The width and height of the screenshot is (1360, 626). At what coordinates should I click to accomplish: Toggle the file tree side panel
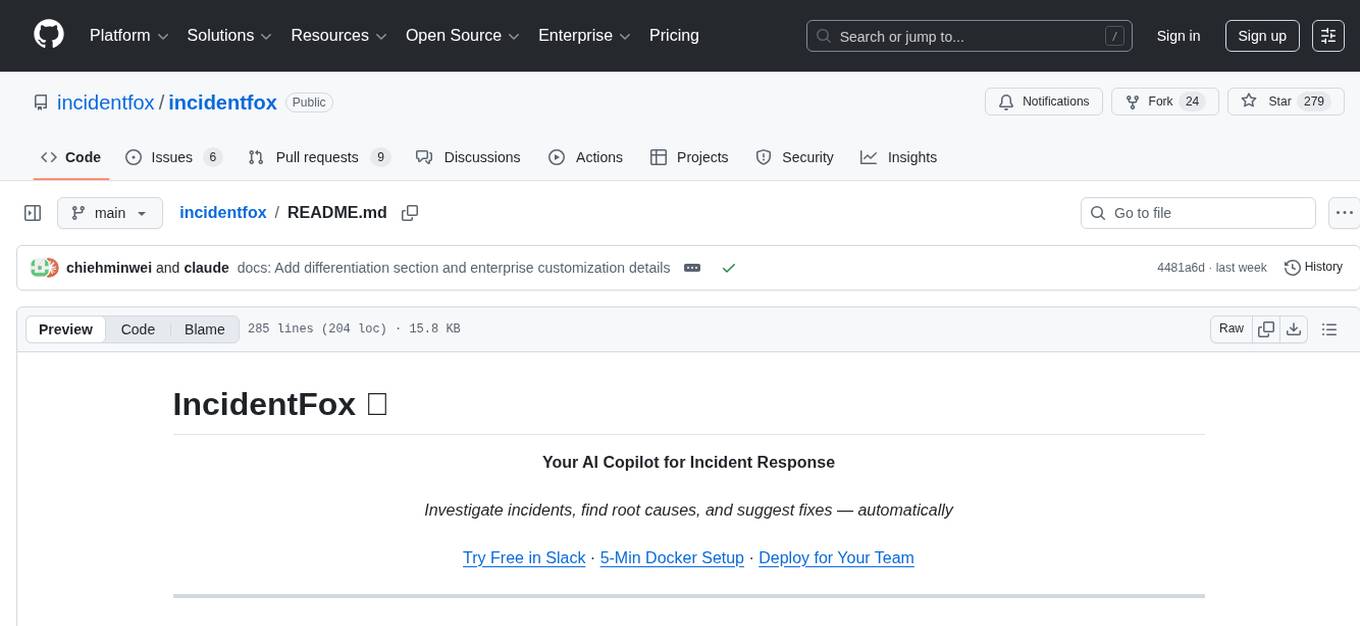(32, 212)
